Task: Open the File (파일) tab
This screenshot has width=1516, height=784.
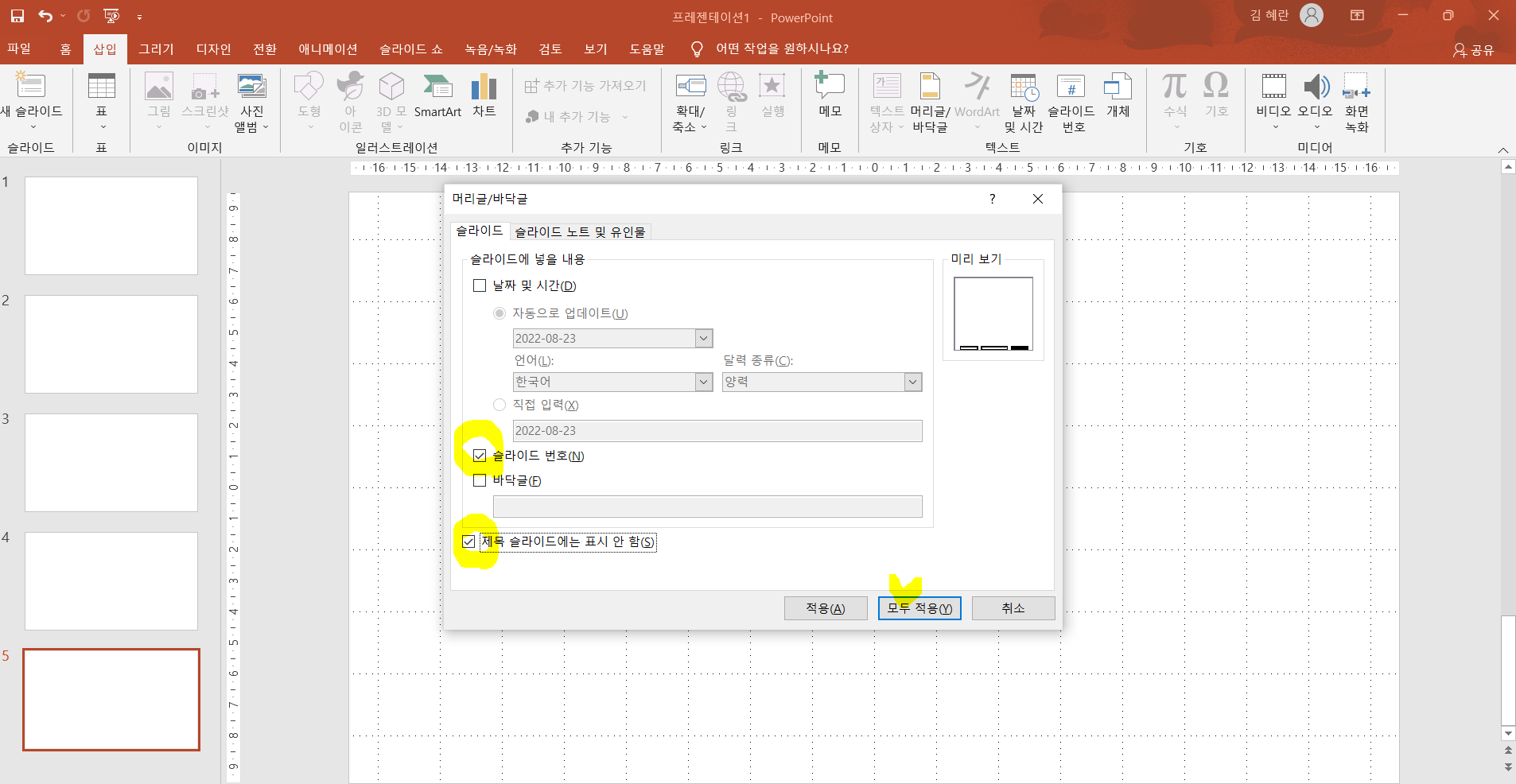Action: click(19, 49)
